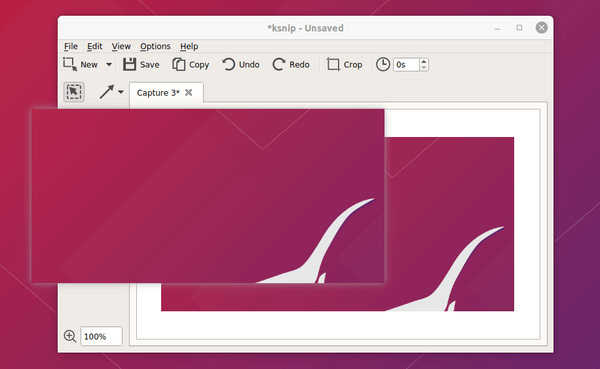Switch to the Capture 3 tab

tap(158, 93)
